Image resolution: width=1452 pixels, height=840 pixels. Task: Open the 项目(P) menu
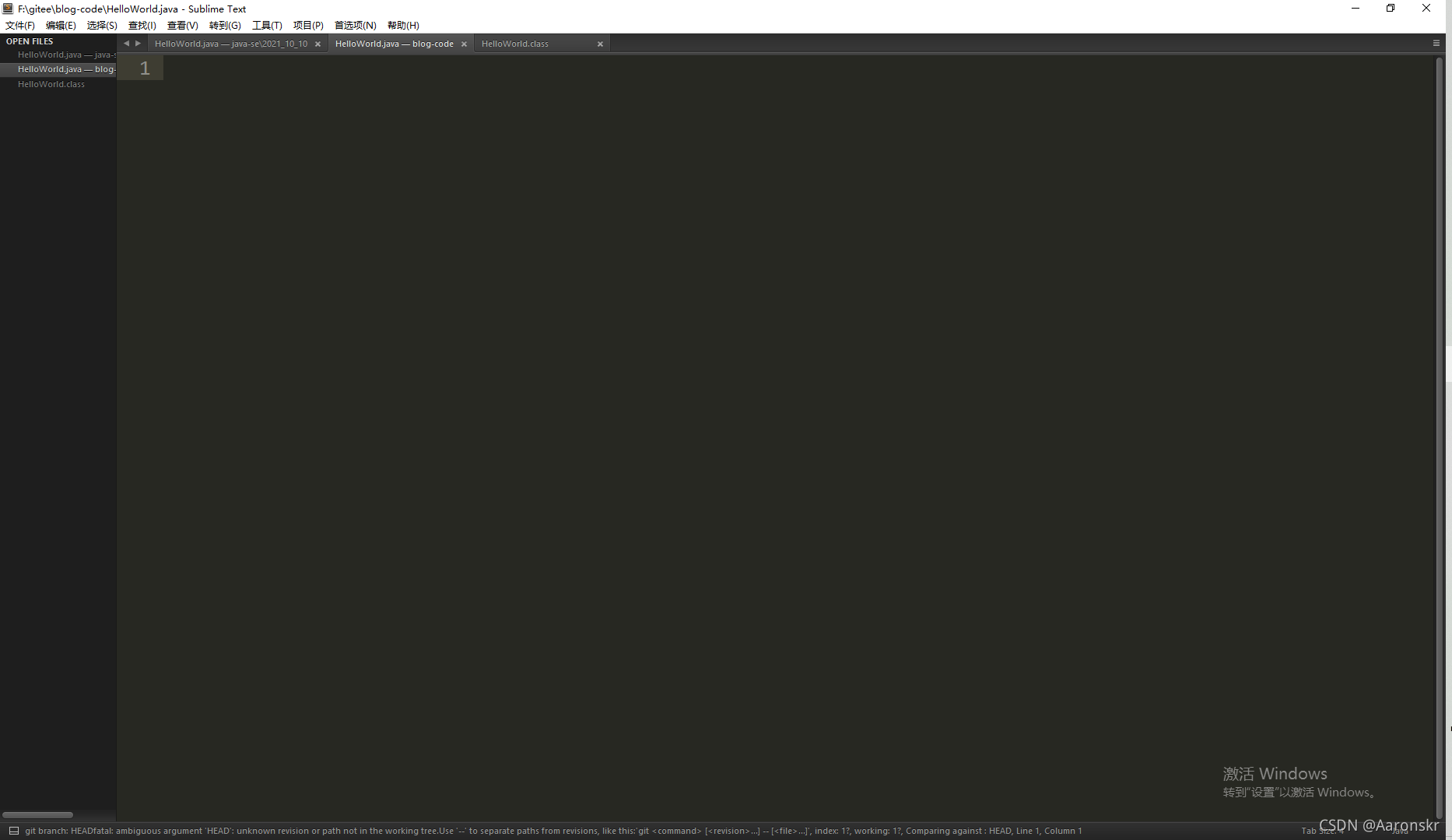pyautogui.click(x=308, y=25)
